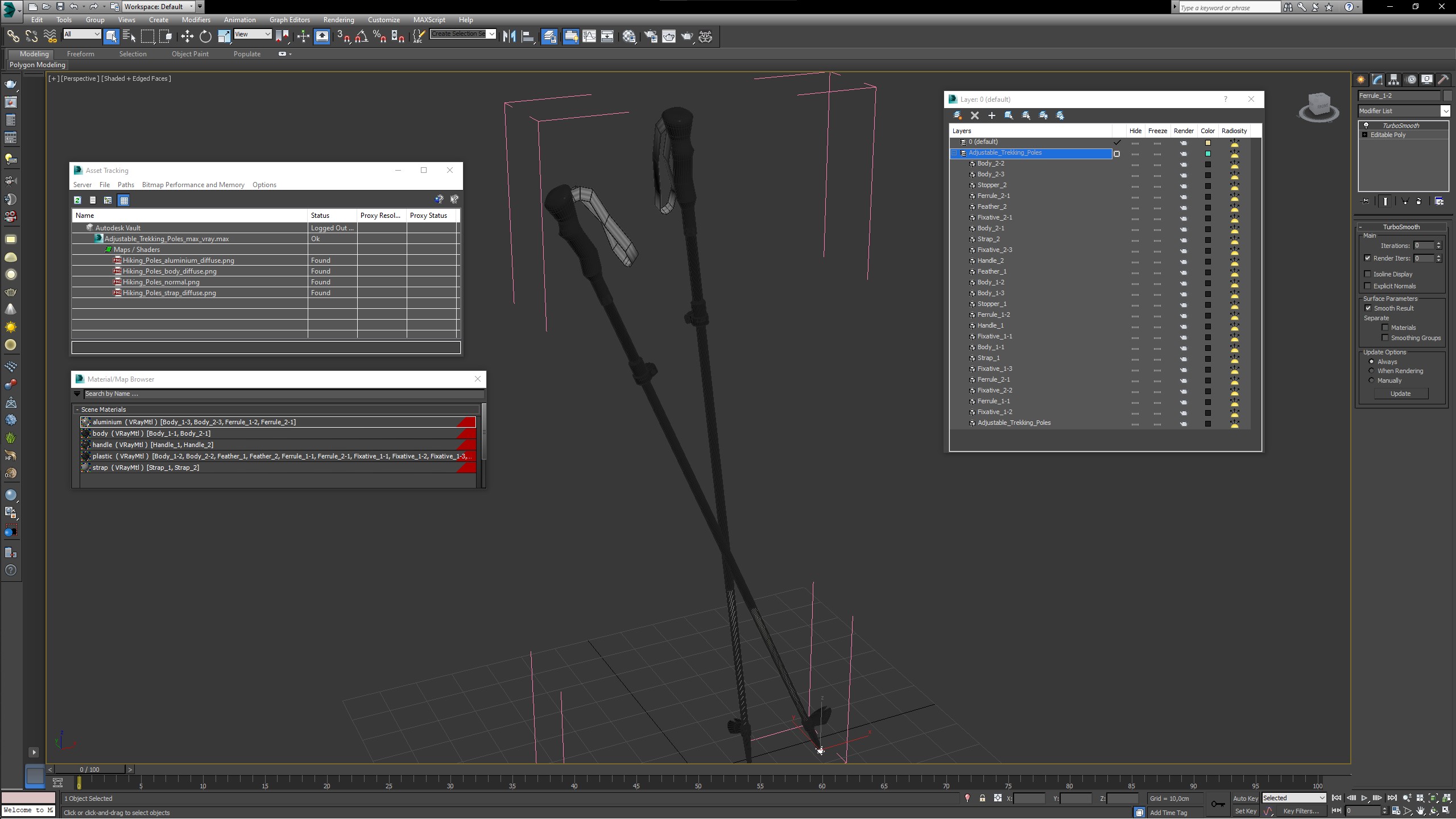Delete the highlighted layer in the Layer dialog
The height and width of the screenshot is (819, 1456).
pyautogui.click(x=975, y=115)
